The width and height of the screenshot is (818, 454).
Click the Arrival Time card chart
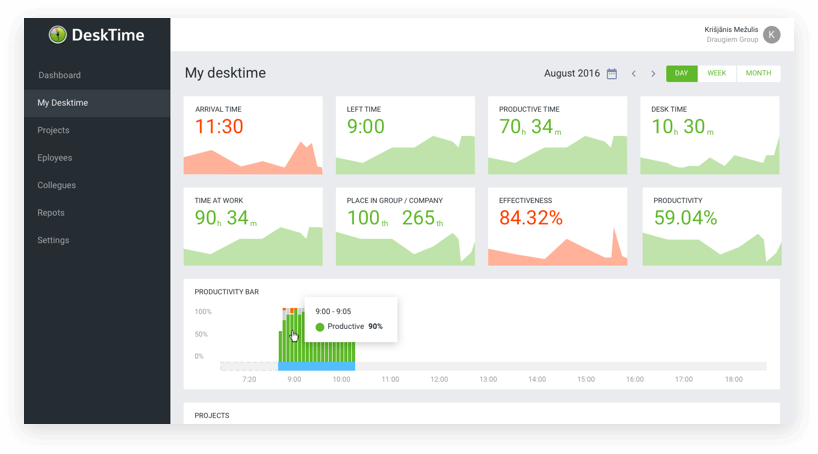253,158
